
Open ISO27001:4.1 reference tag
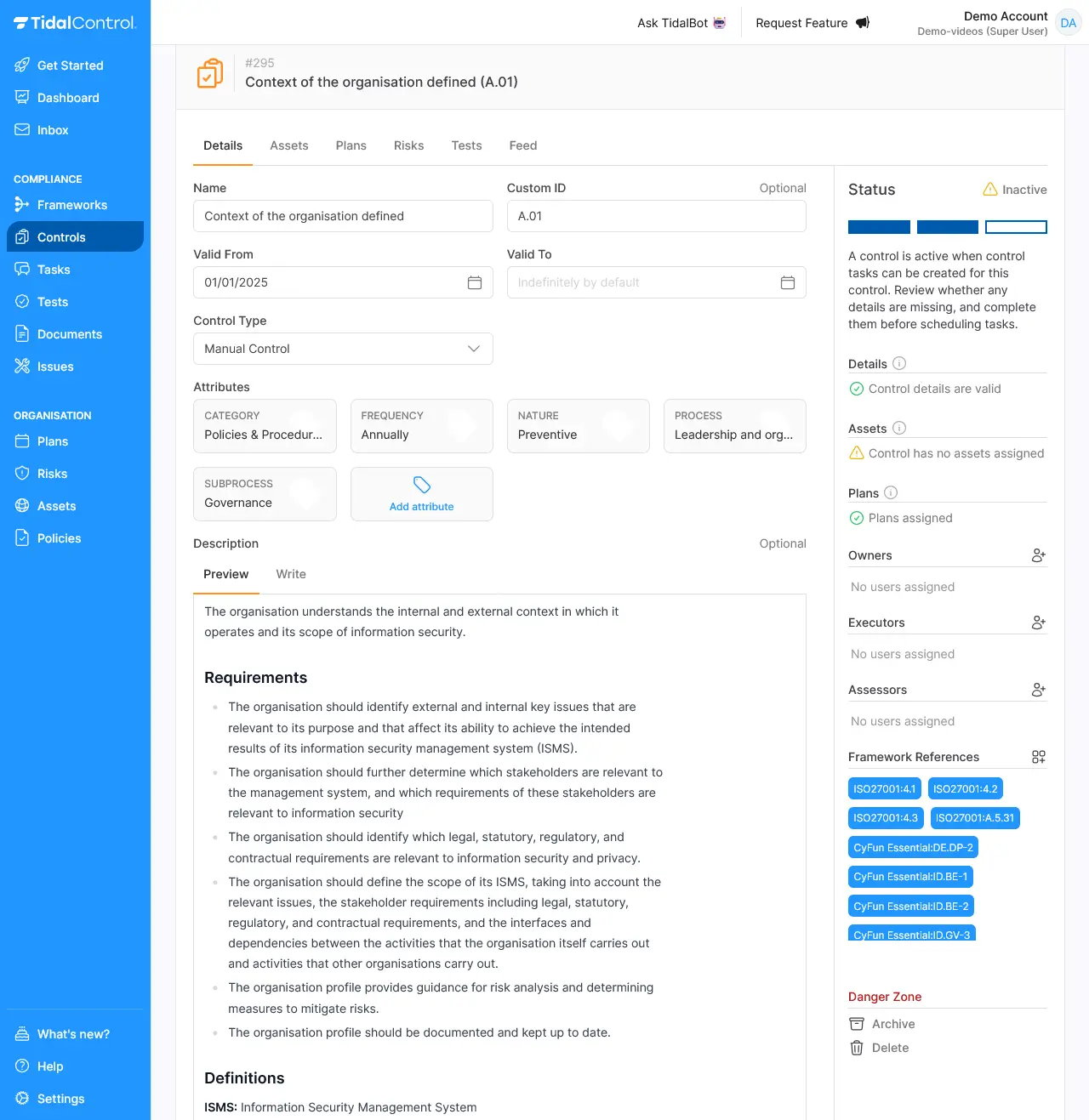[x=885, y=789]
